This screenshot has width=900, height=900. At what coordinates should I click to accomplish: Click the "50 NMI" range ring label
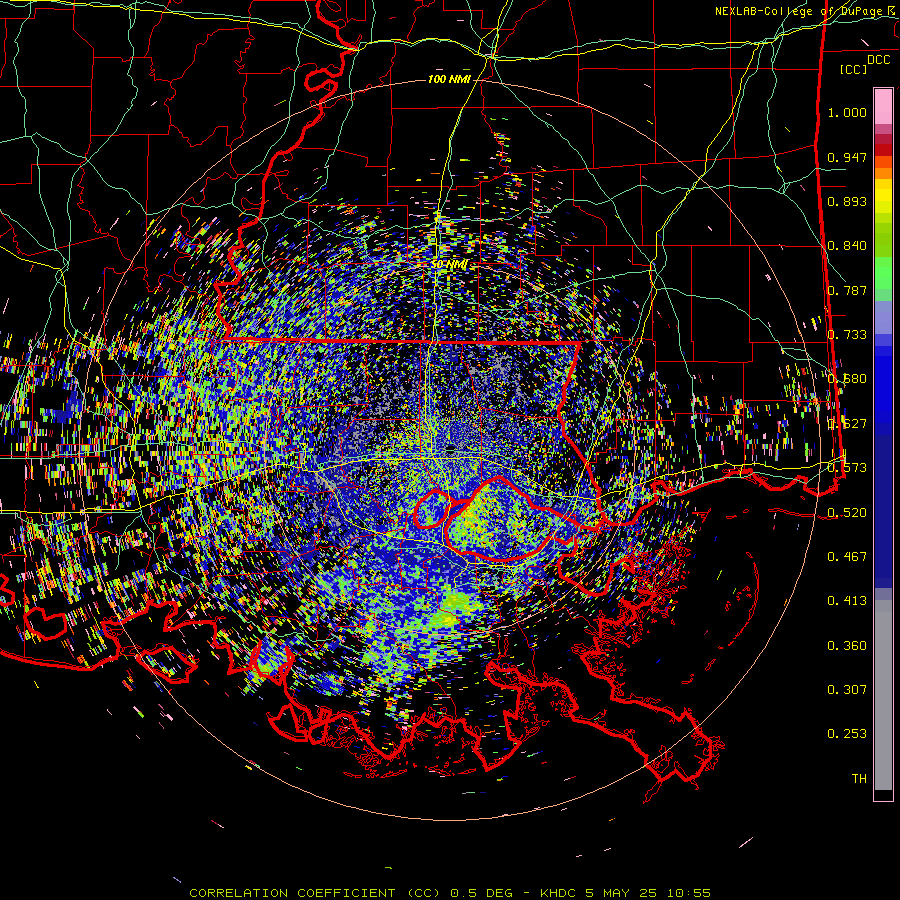pos(449,265)
